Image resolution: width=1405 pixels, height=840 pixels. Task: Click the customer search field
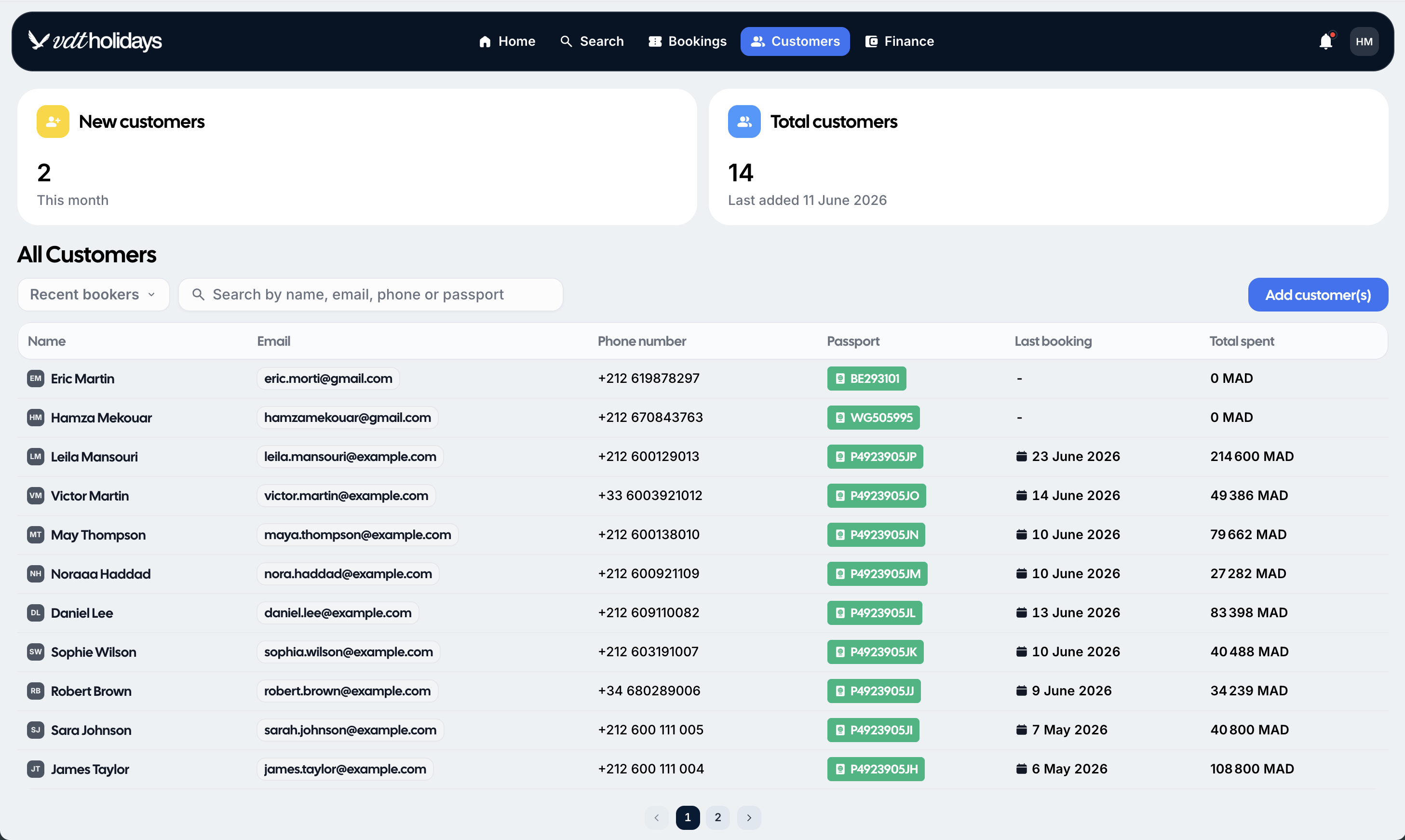point(371,294)
